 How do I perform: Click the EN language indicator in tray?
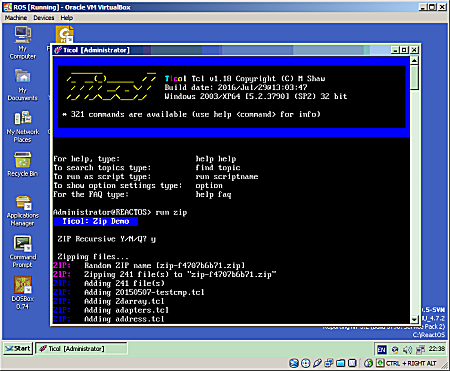click(x=381, y=349)
